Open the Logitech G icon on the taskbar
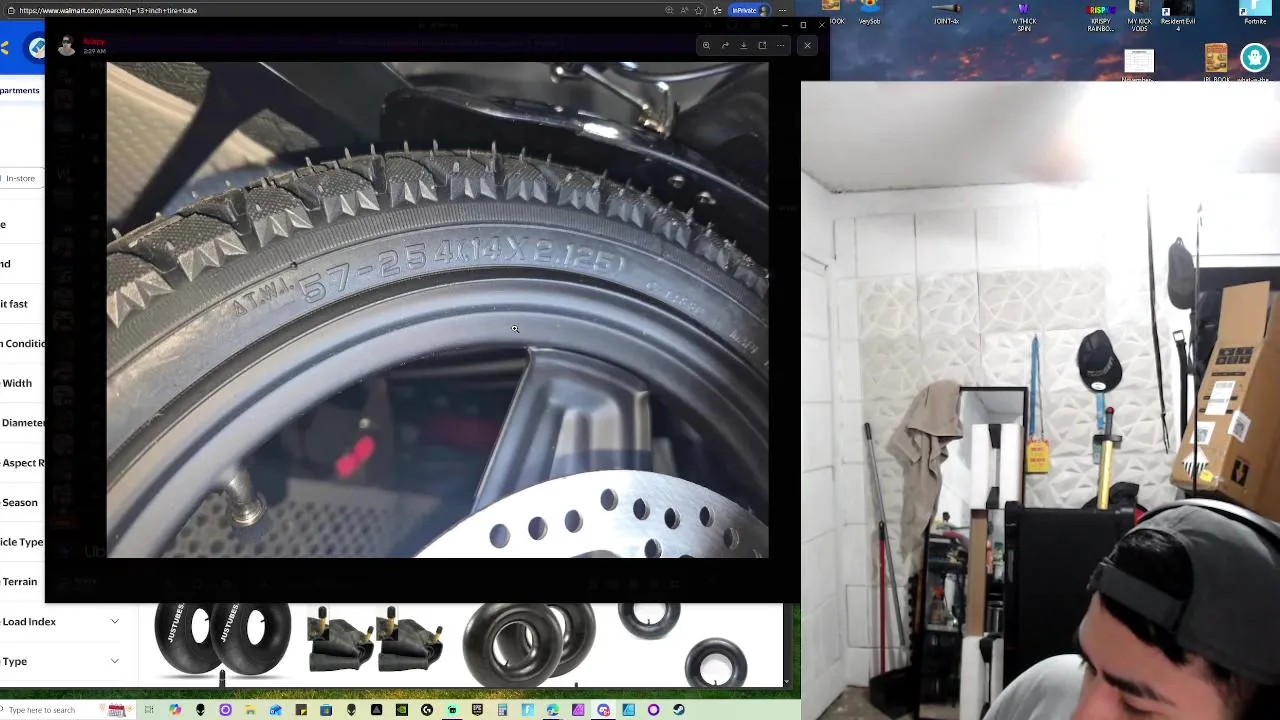1280x720 pixels. 427,710
